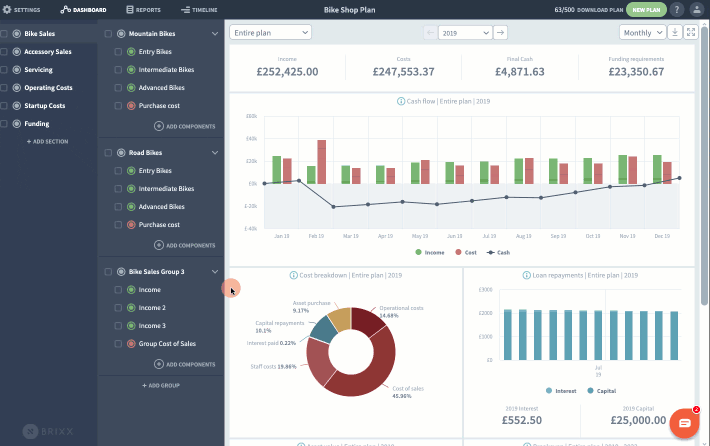Open the help question mark icon

coord(676,10)
